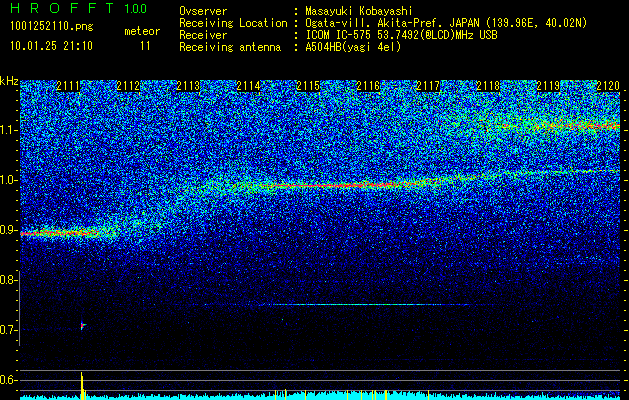Click the antenna text A504HB(yagi 4el)
The width and height of the screenshot is (629, 400).
(x=353, y=47)
